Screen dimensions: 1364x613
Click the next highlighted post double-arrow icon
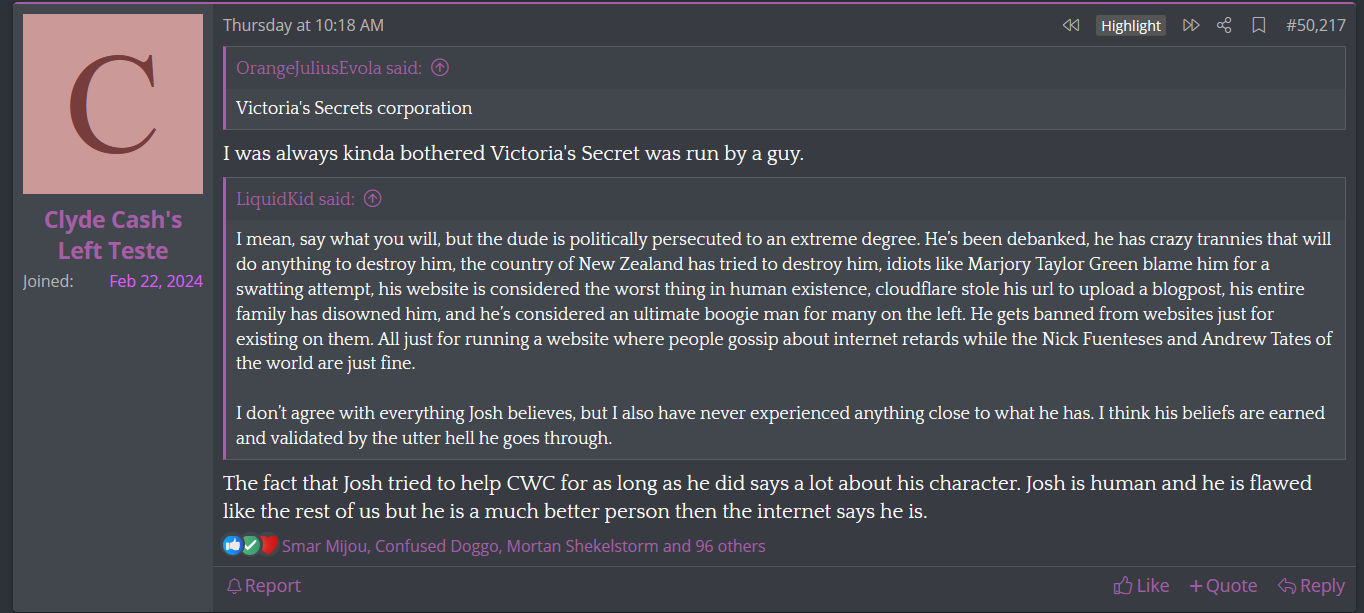(x=1191, y=26)
